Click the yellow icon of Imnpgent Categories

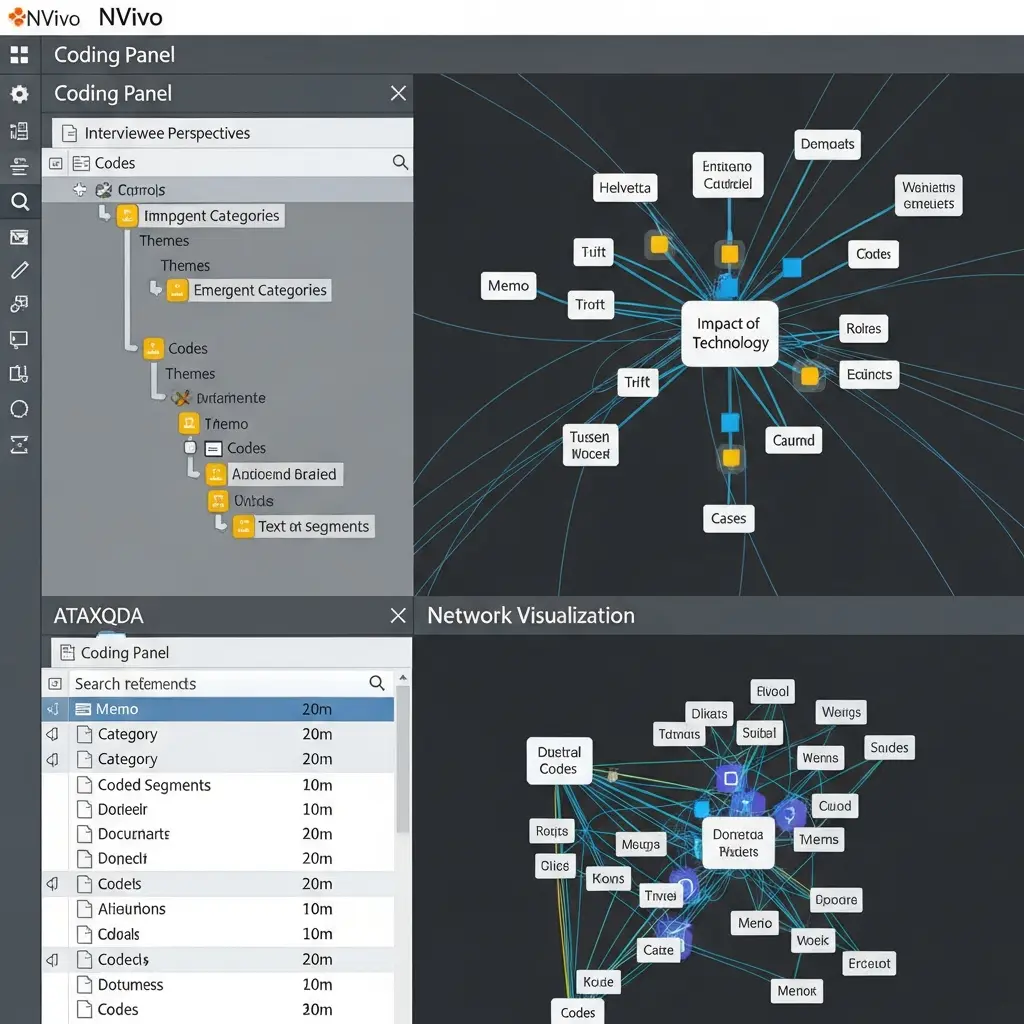click(127, 216)
